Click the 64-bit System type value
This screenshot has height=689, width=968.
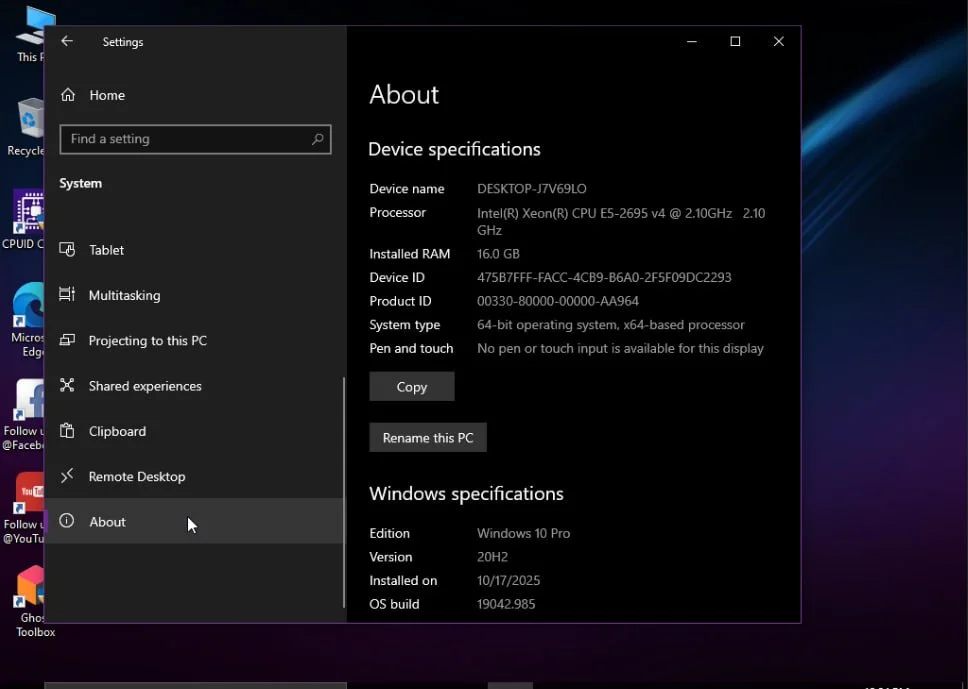pos(611,325)
